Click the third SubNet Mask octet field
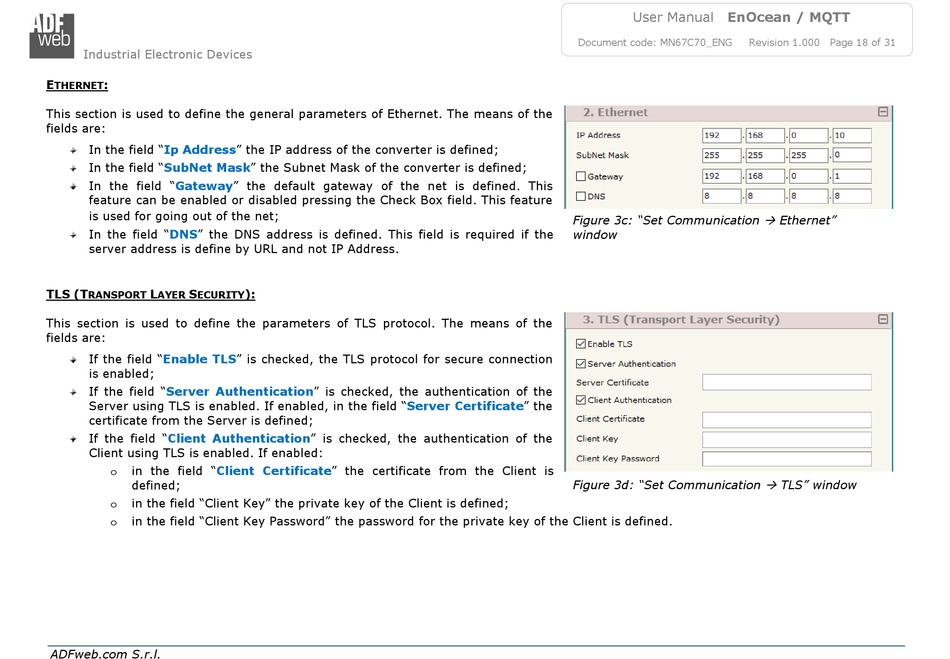950x659 pixels. [808, 155]
